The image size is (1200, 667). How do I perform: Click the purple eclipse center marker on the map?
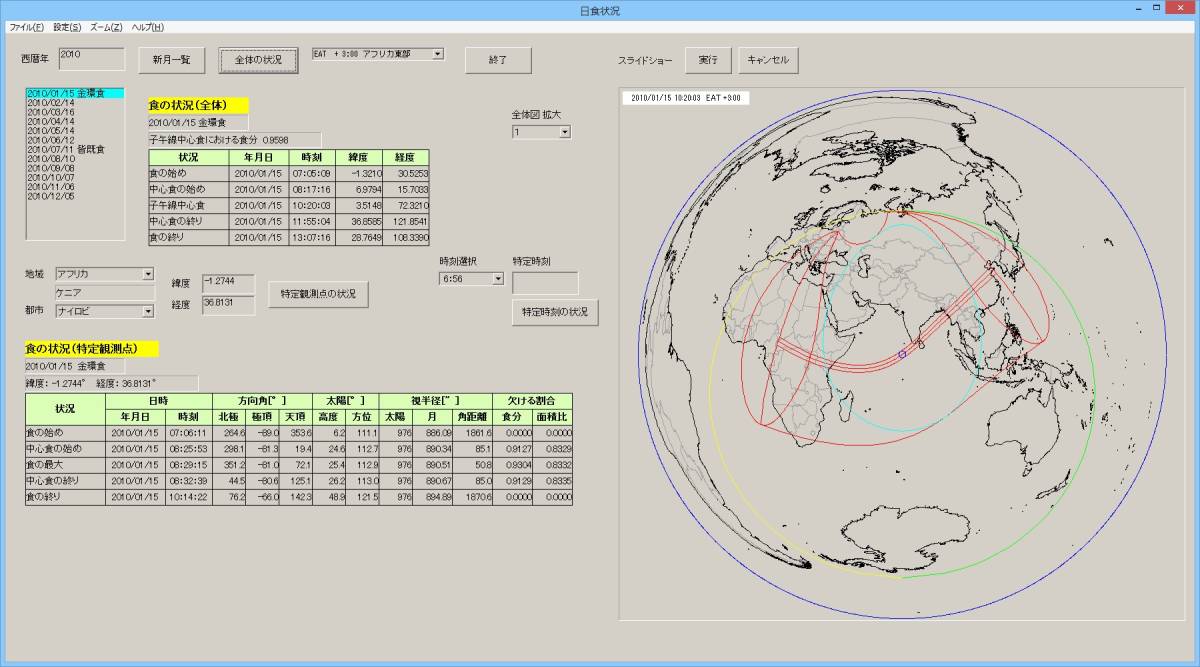tap(902, 354)
